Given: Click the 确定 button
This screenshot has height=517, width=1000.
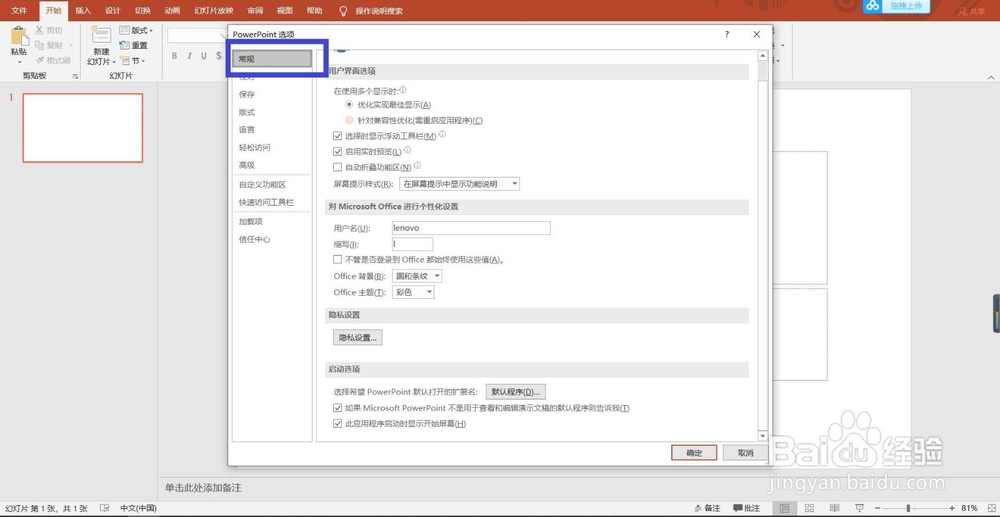Looking at the screenshot, I should coord(694,453).
